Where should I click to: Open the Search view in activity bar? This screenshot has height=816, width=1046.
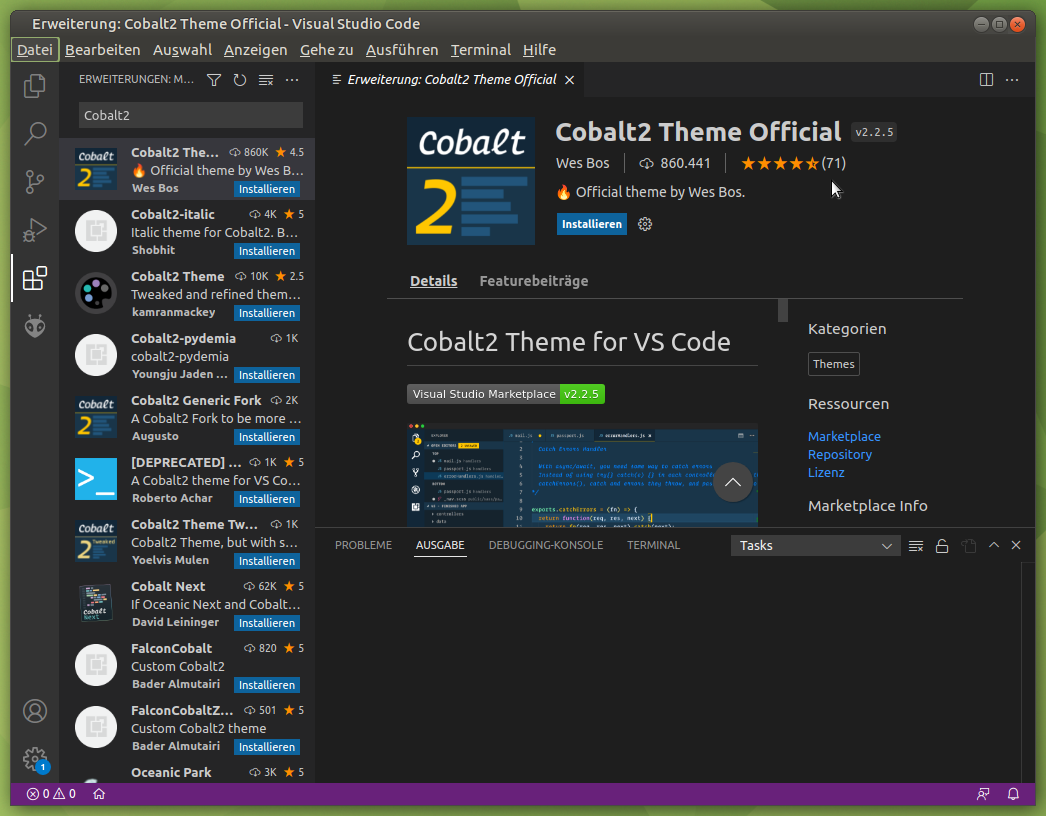click(35, 133)
